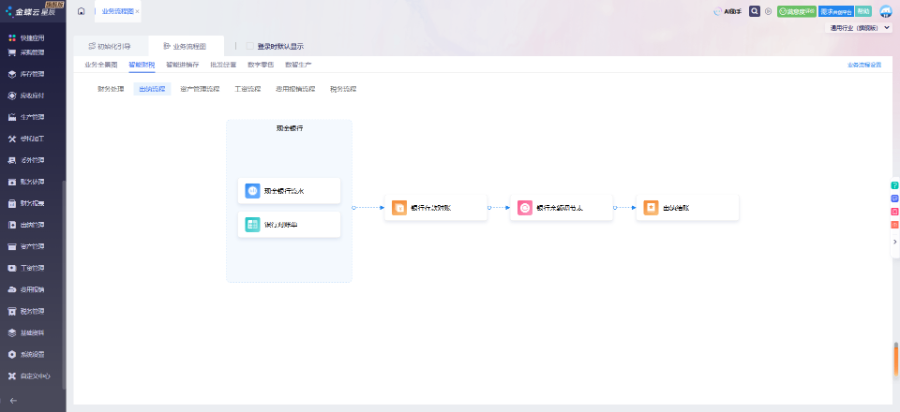This screenshot has width=900, height=412.
Task: Open the 出纳结账 flow node
Action: coord(688,208)
